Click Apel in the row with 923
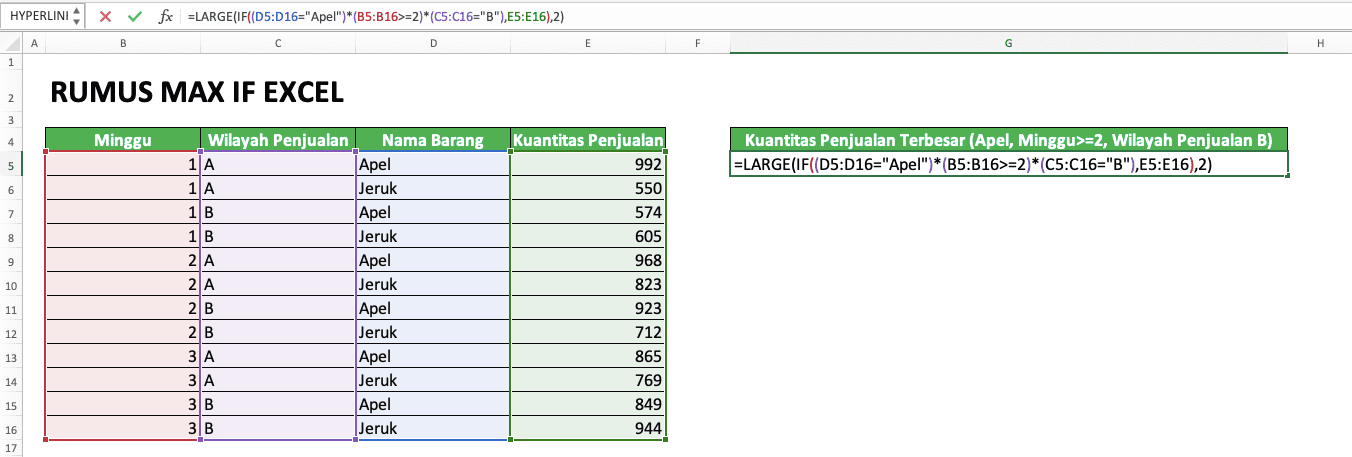 (433, 308)
